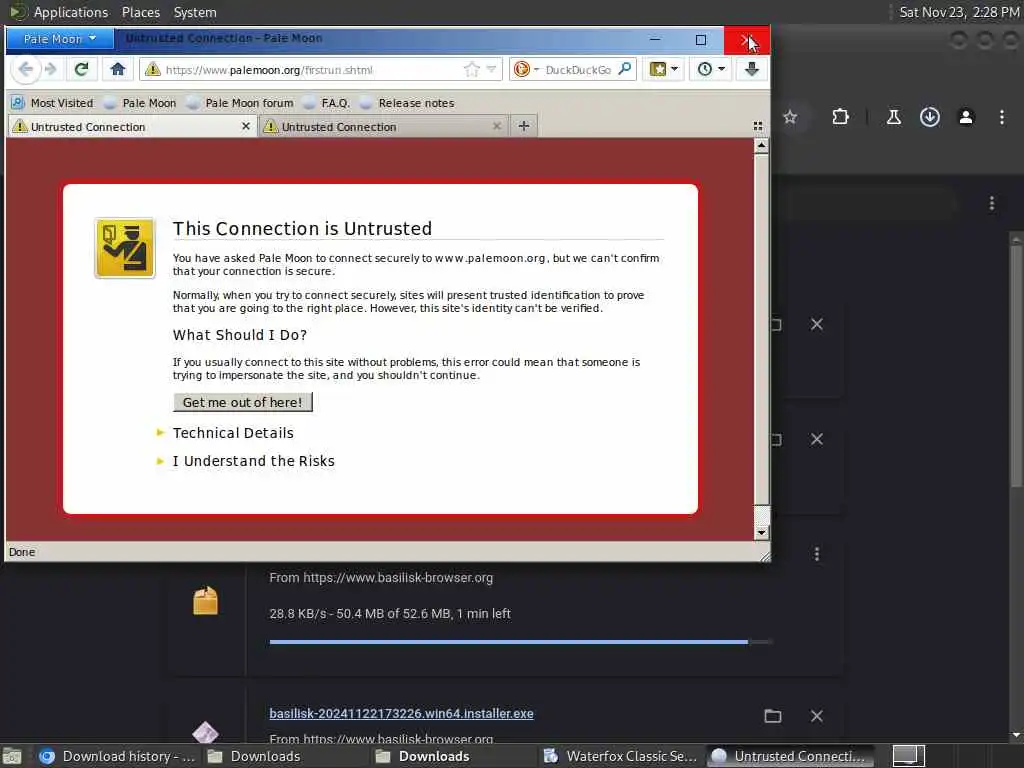Image resolution: width=1024 pixels, height=768 pixels.
Task: Open the Places menu
Action: pyautogui.click(x=140, y=12)
